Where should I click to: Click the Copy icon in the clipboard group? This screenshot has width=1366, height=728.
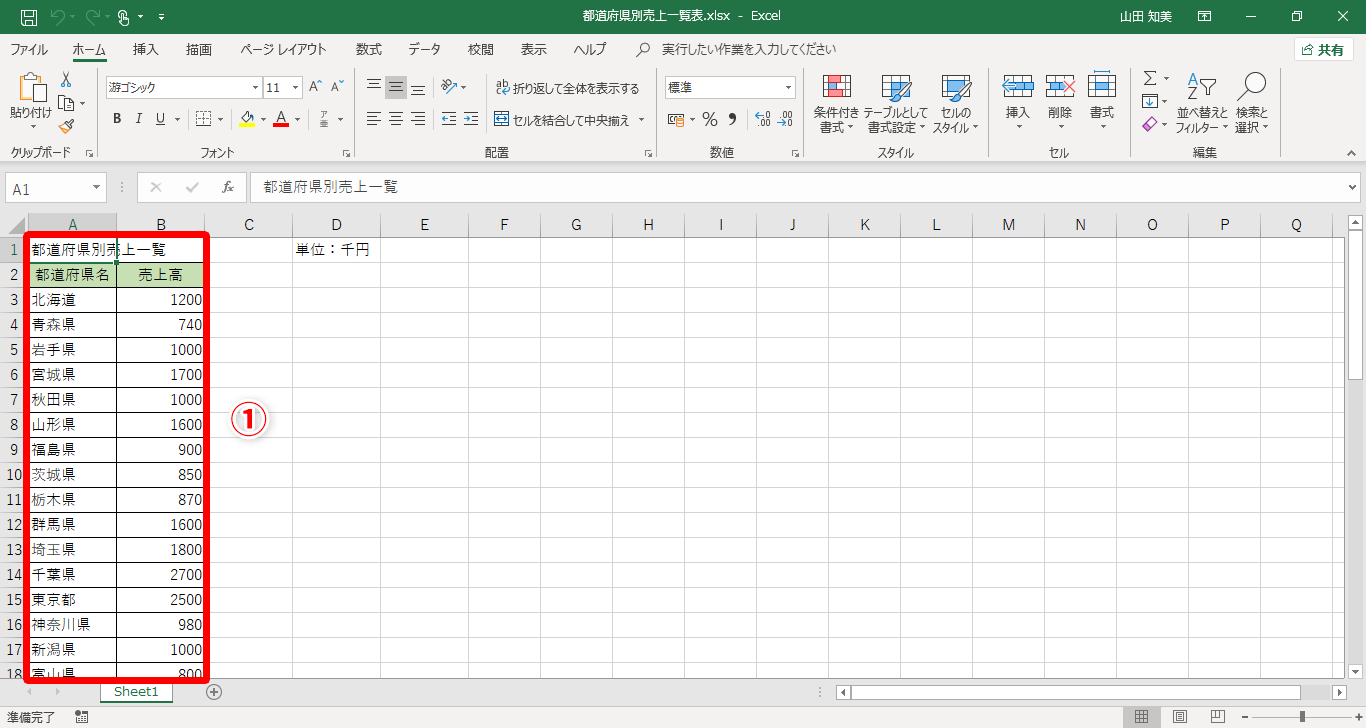pos(66,103)
